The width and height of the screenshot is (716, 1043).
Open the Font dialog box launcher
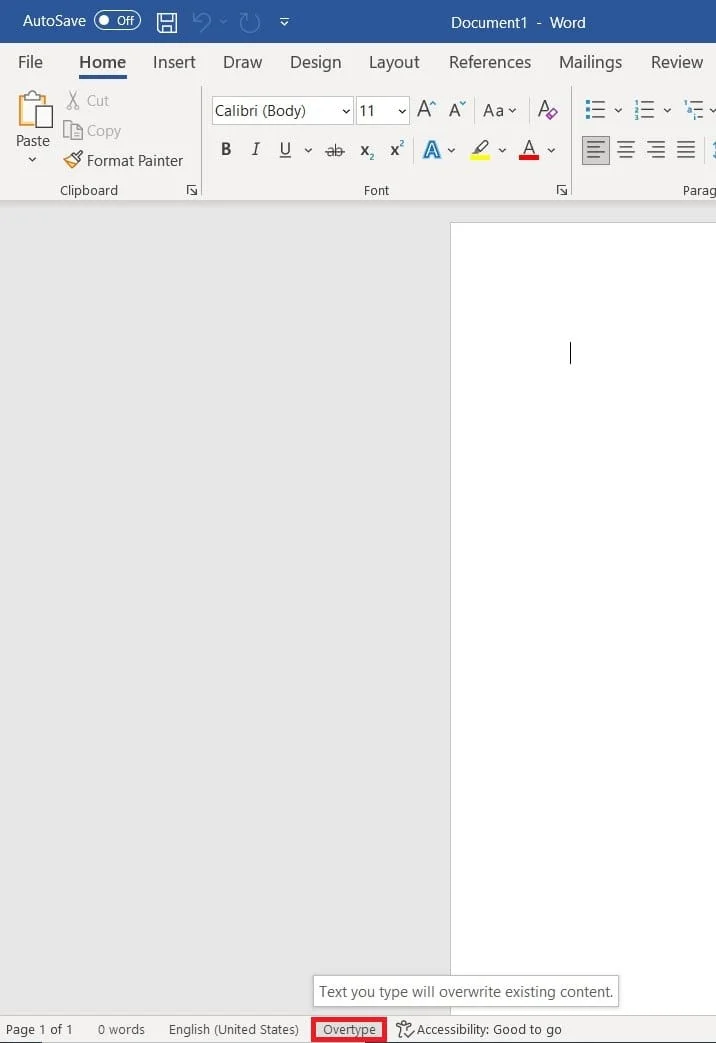click(562, 190)
